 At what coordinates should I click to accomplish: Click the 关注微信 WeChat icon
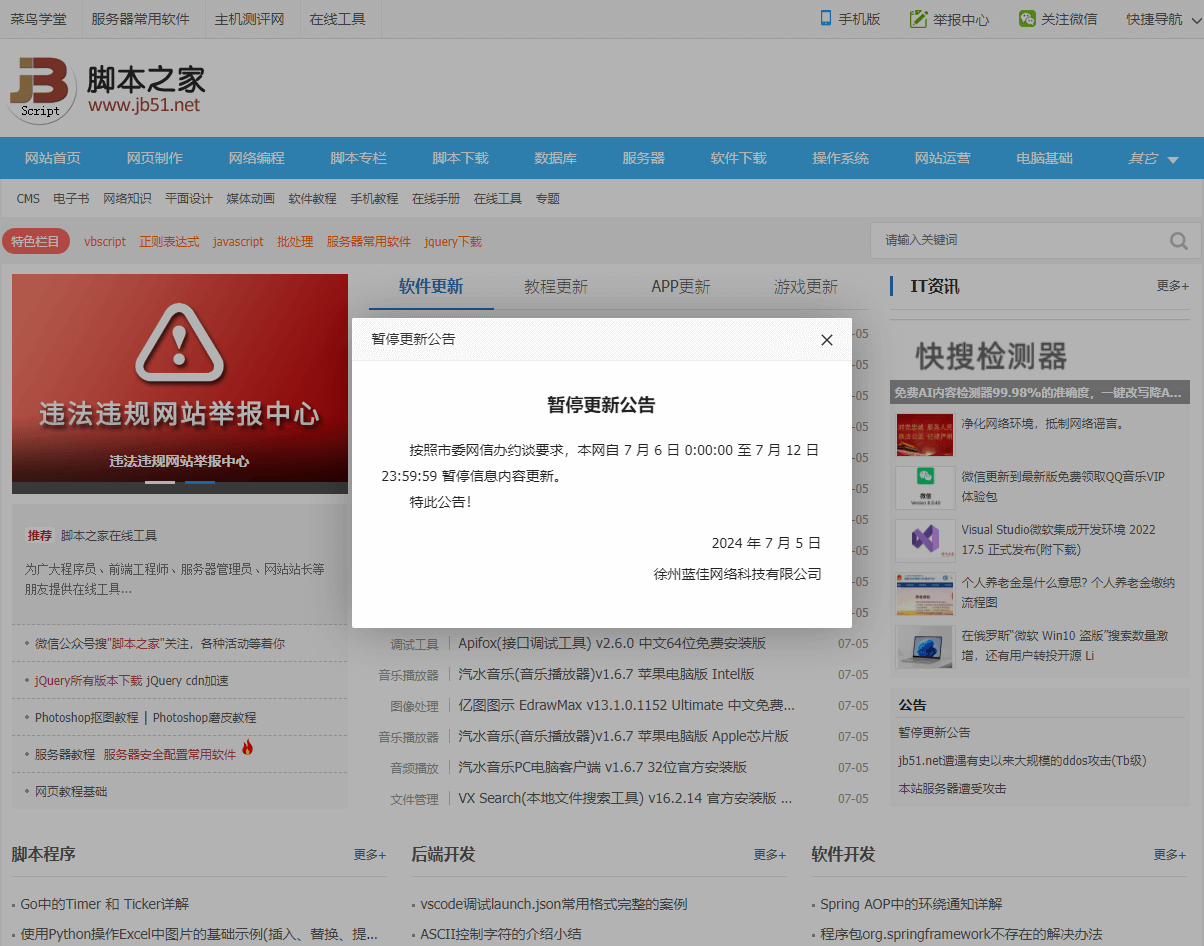pos(1027,18)
